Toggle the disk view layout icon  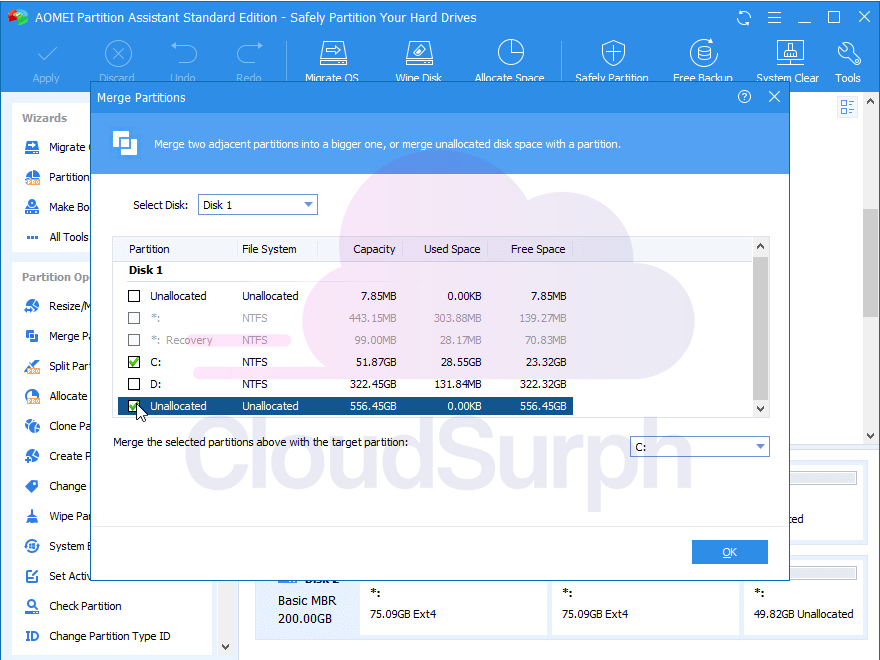pos(847,107)
